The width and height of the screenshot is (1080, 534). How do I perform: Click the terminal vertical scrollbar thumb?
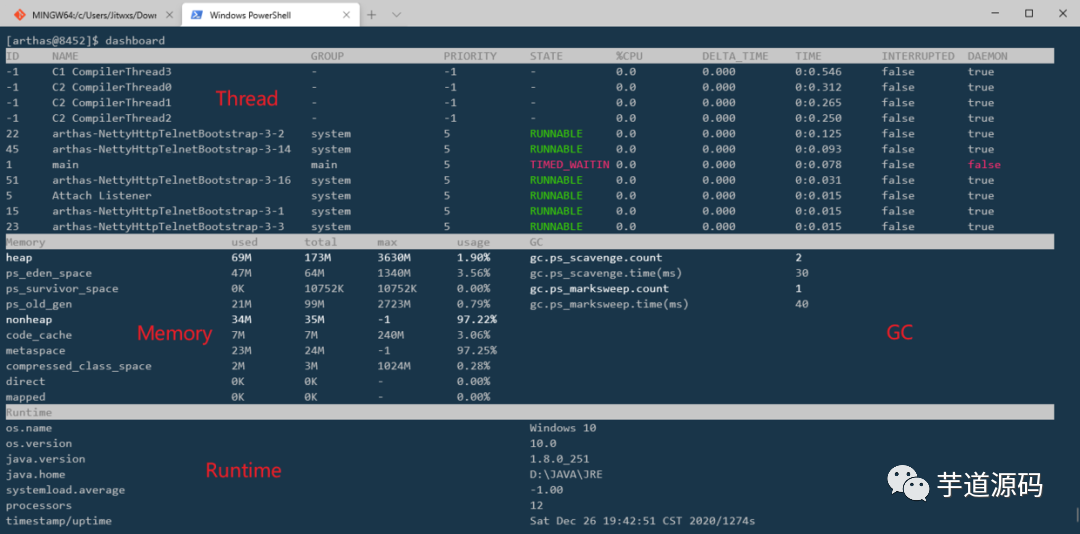(1077, 514)
